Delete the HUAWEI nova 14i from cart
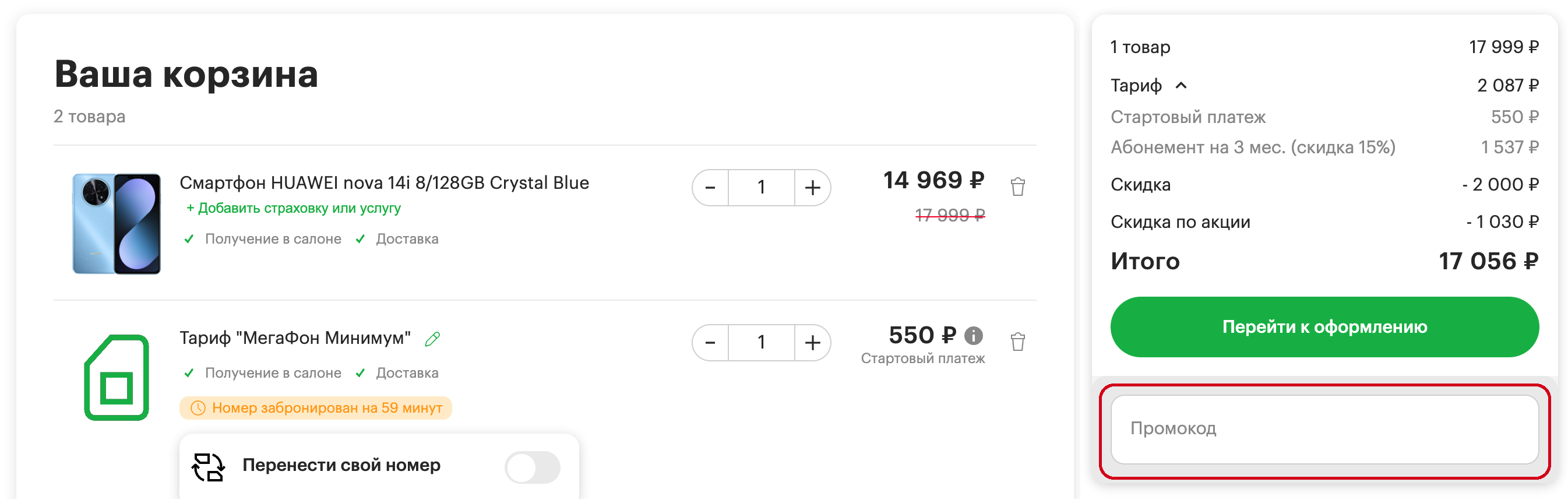Image resolution: width=1568 pixels, height=503 pixels. (x=1017, y=187)
